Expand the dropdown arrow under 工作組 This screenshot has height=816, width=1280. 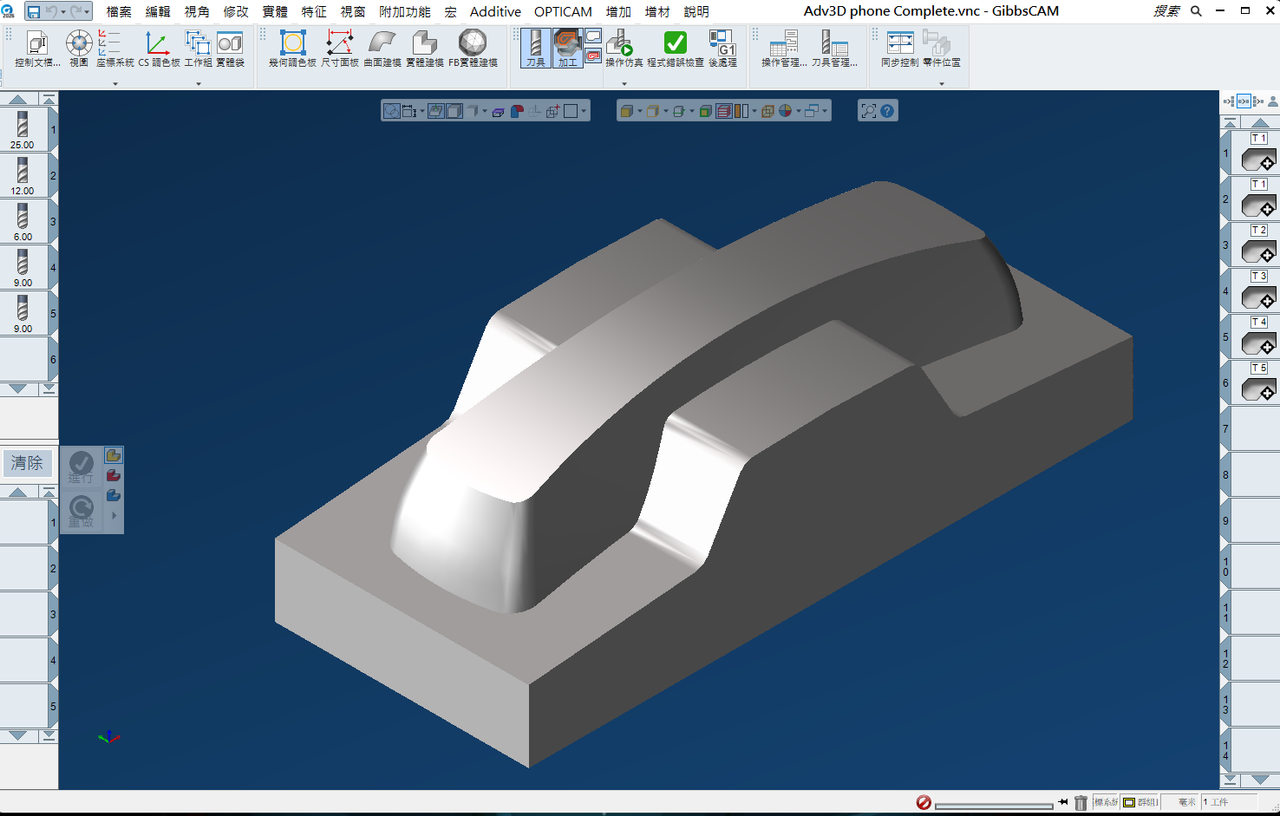pos(198,84)
